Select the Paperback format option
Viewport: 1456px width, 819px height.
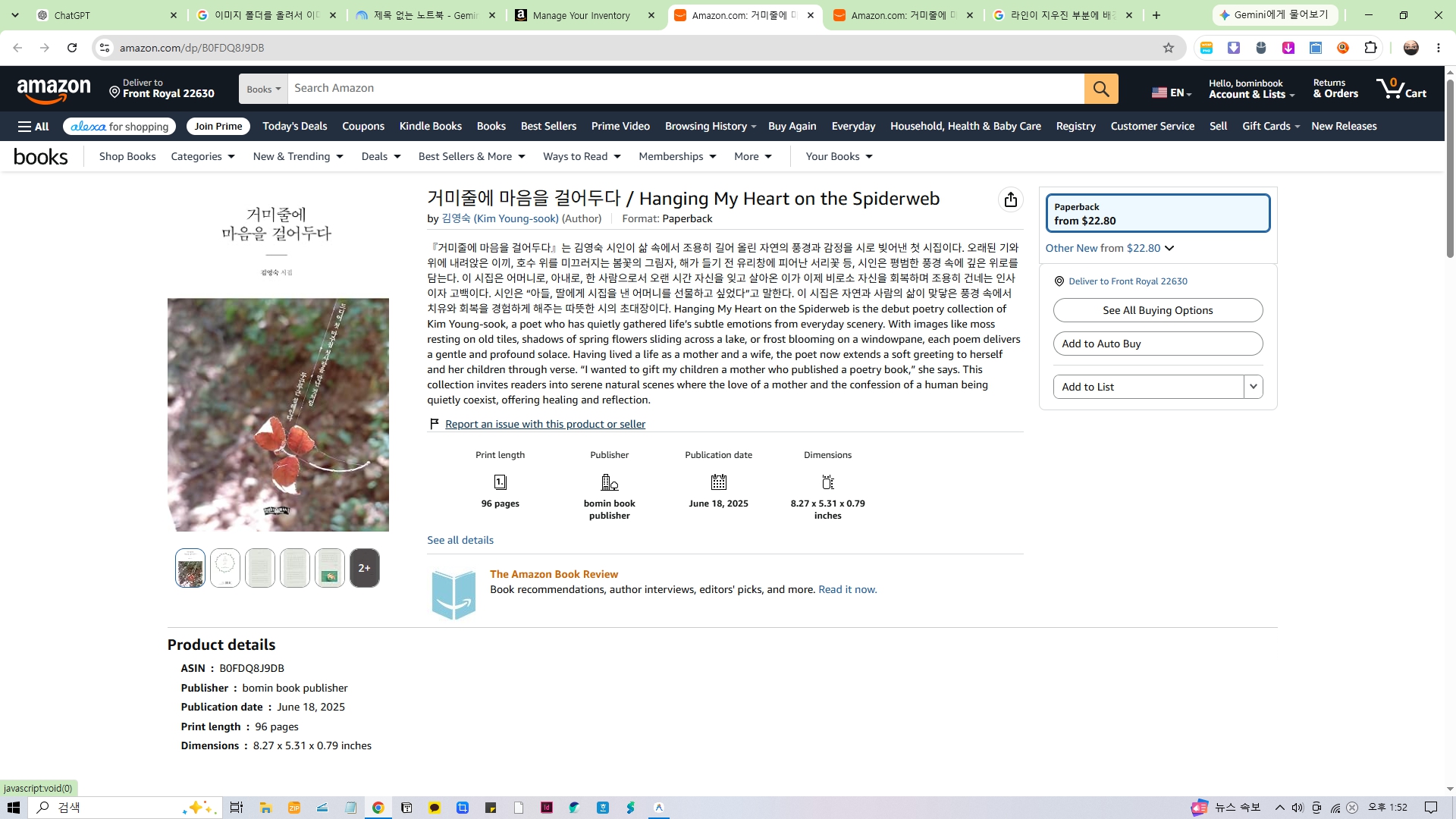(1158, 213)
